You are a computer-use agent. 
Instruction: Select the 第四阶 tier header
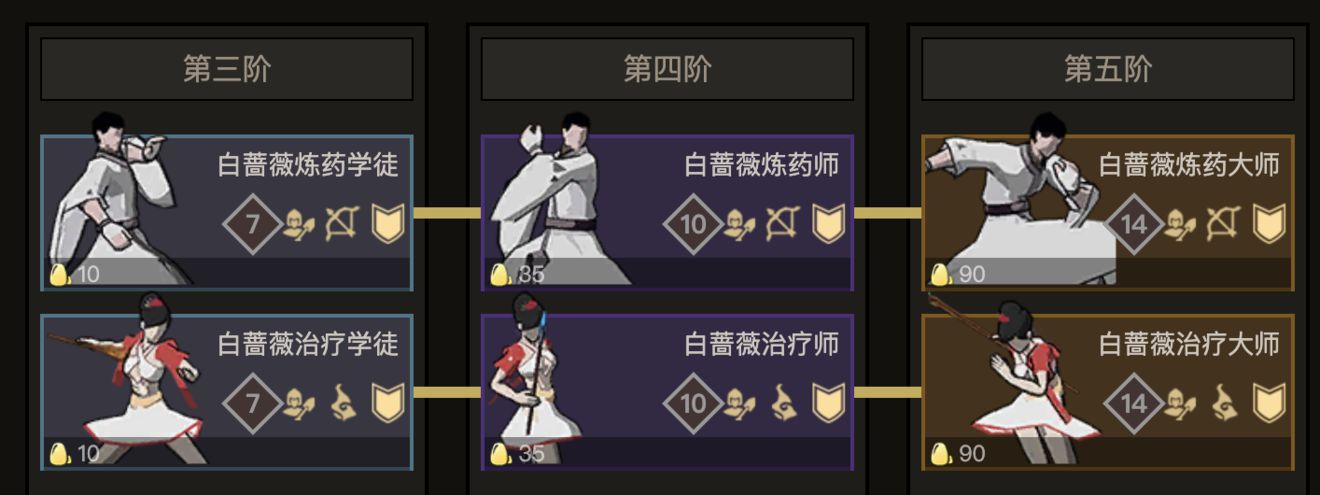pos(667,69)
